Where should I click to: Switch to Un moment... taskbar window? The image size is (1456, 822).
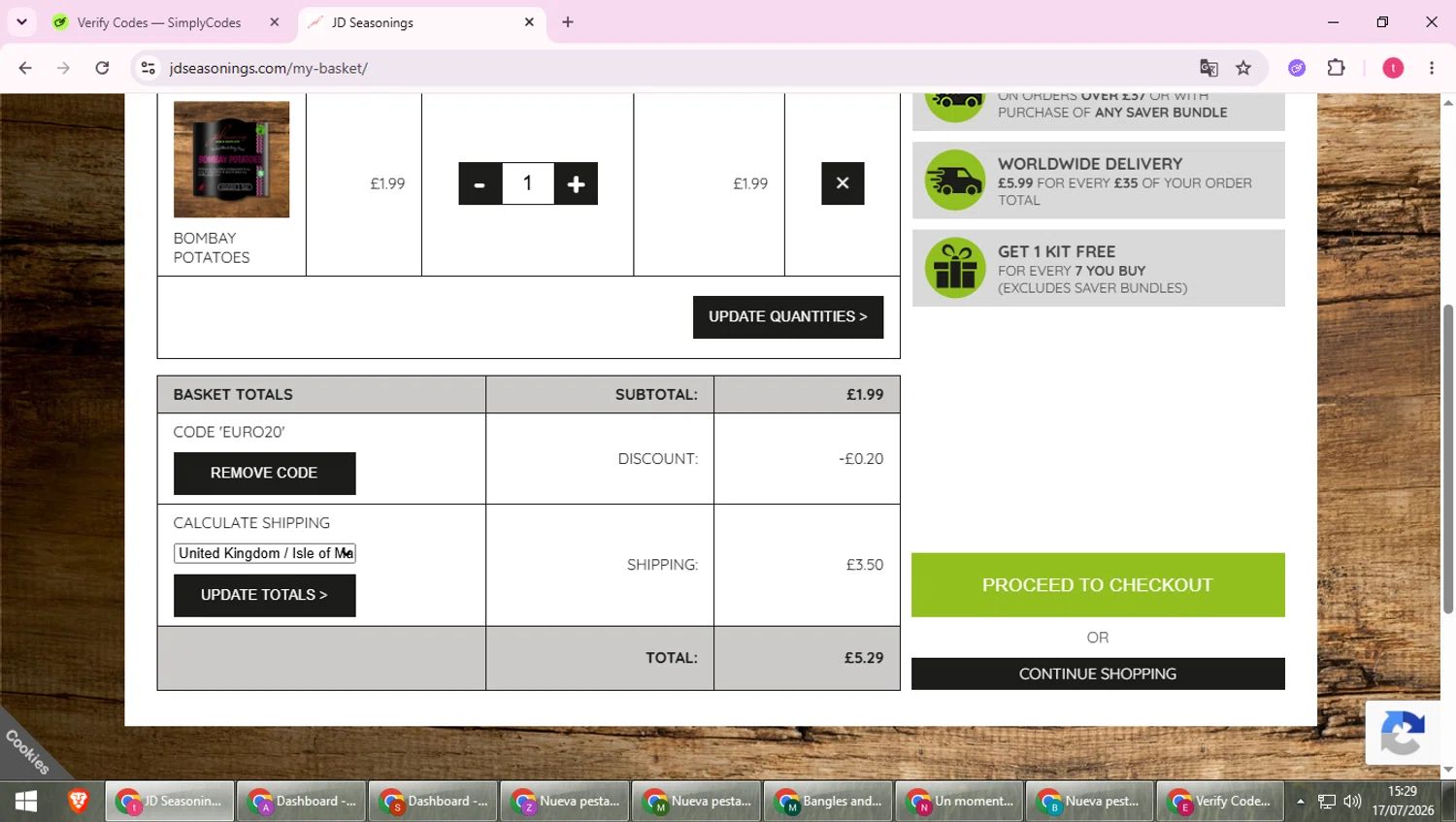pos(960,802)
